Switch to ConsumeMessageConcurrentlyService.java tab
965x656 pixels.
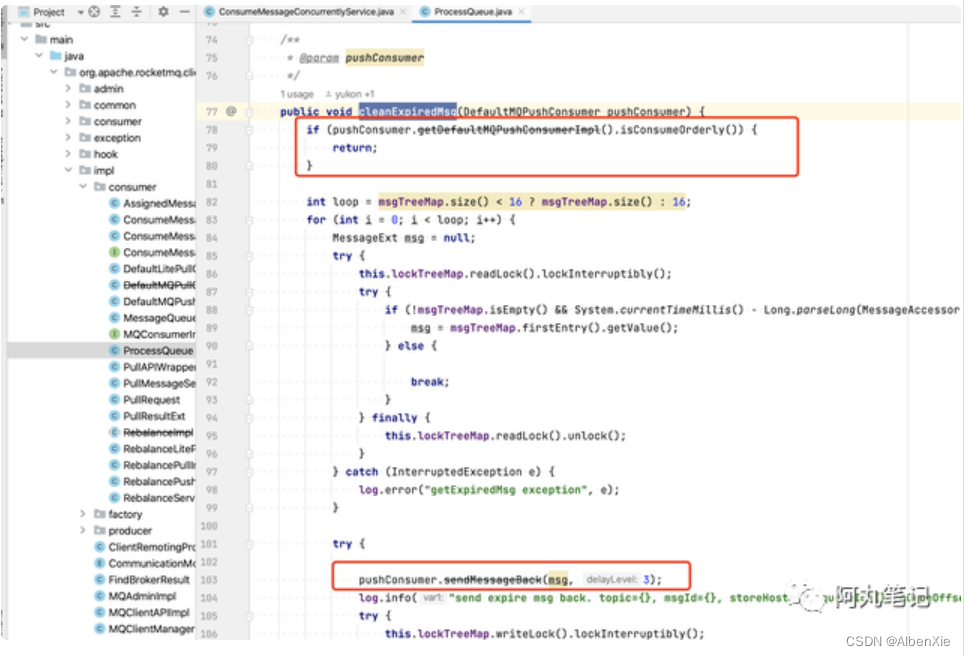coord(306,12)
